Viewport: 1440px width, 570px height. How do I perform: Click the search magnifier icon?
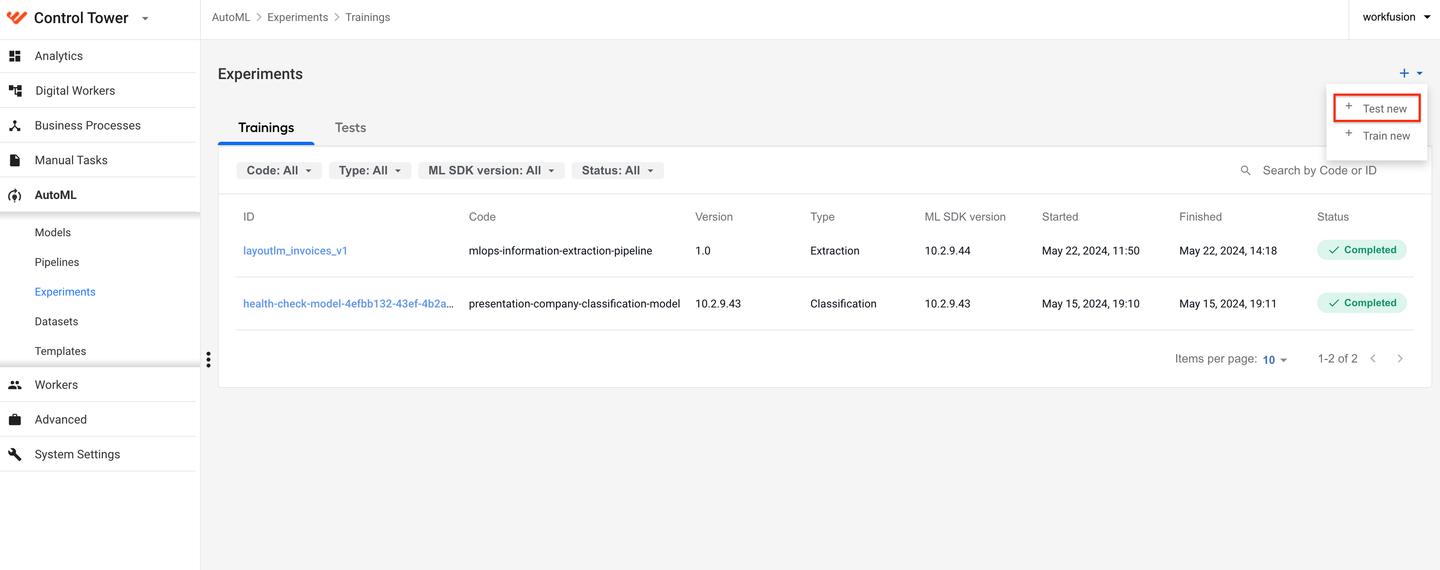tap(1246, 171)
